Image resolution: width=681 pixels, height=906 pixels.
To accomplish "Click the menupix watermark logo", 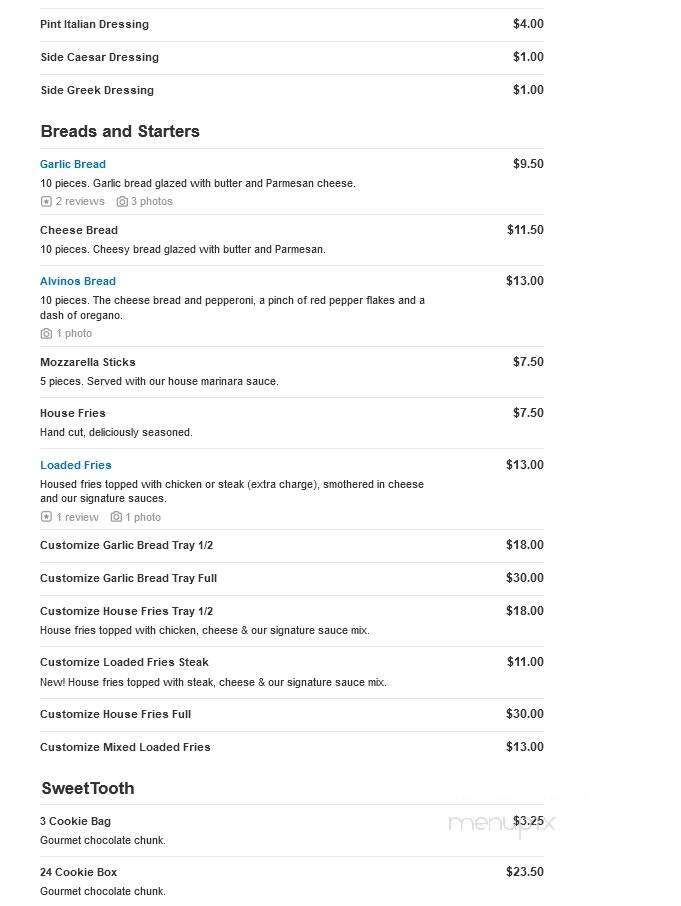I will click(x=501, y=825).
